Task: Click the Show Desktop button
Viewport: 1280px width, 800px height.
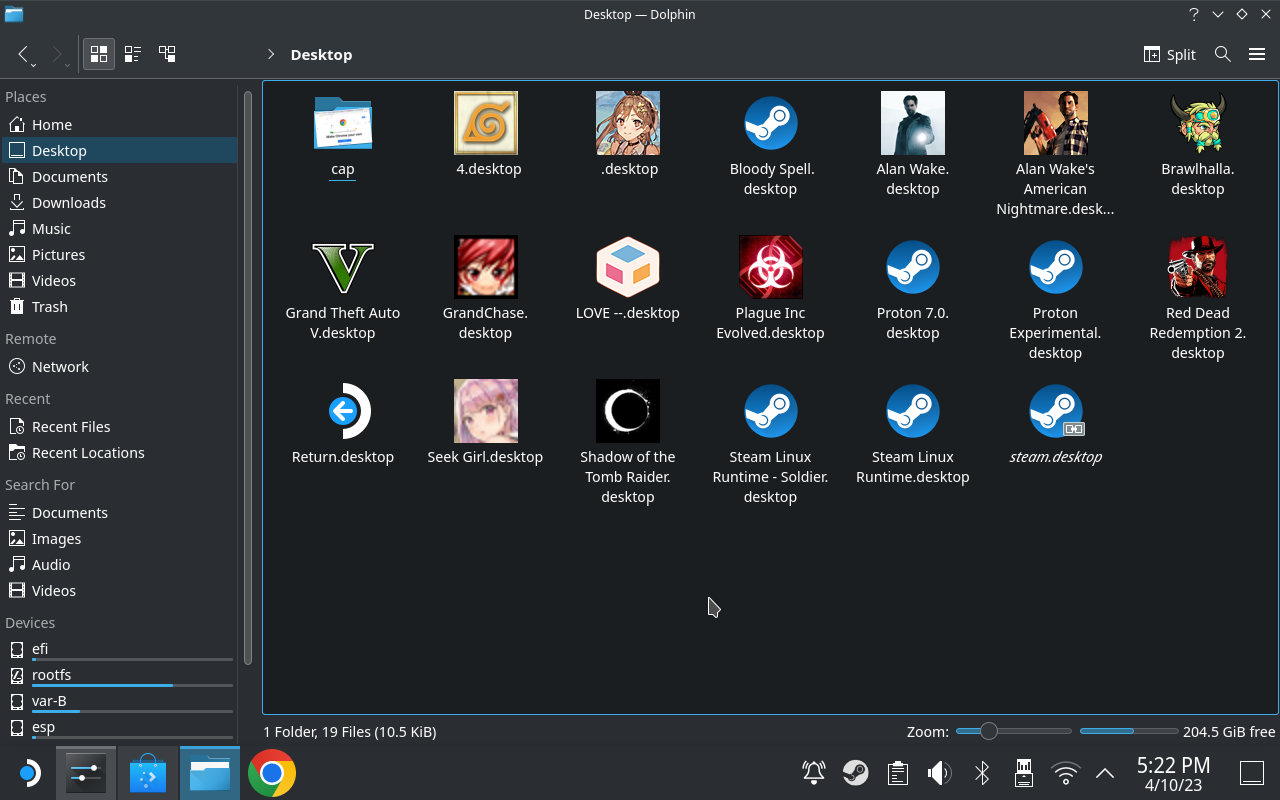Action: tap(1252, 773)
